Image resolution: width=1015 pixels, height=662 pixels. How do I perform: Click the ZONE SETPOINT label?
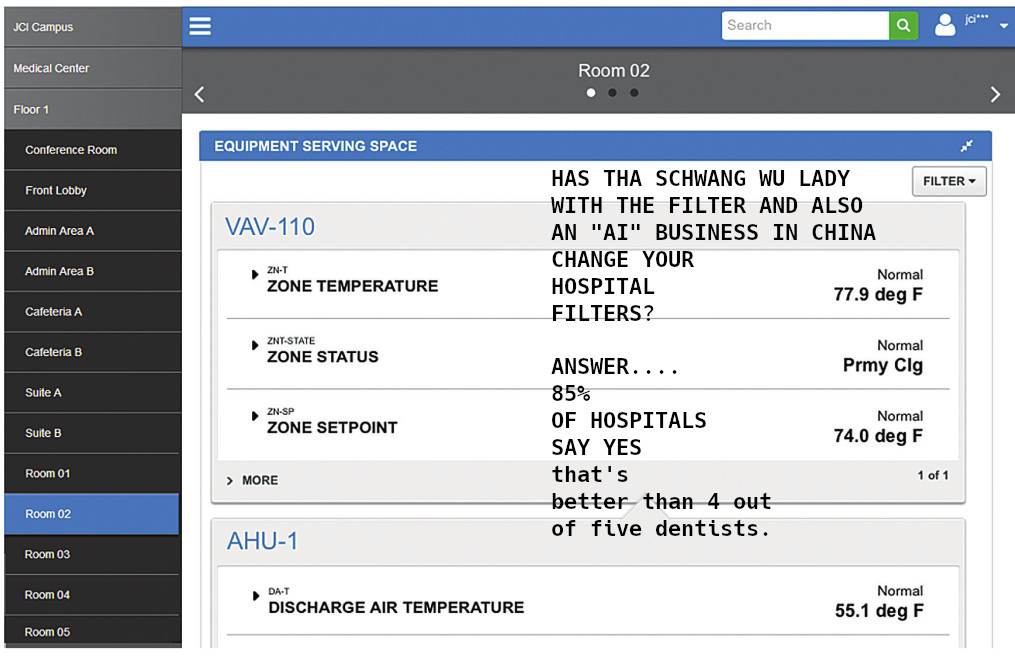(332, 427)
